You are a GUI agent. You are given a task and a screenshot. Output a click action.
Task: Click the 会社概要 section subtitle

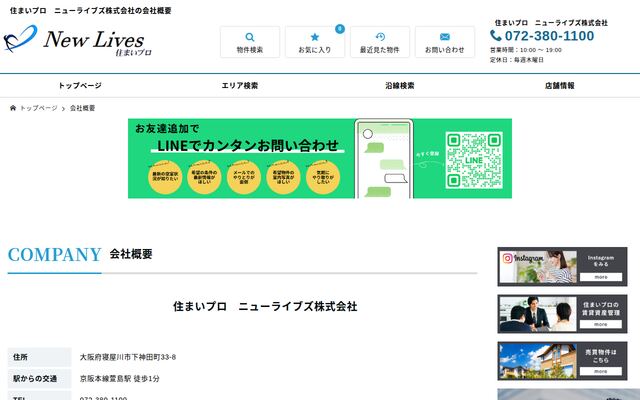tap(131, 254)
